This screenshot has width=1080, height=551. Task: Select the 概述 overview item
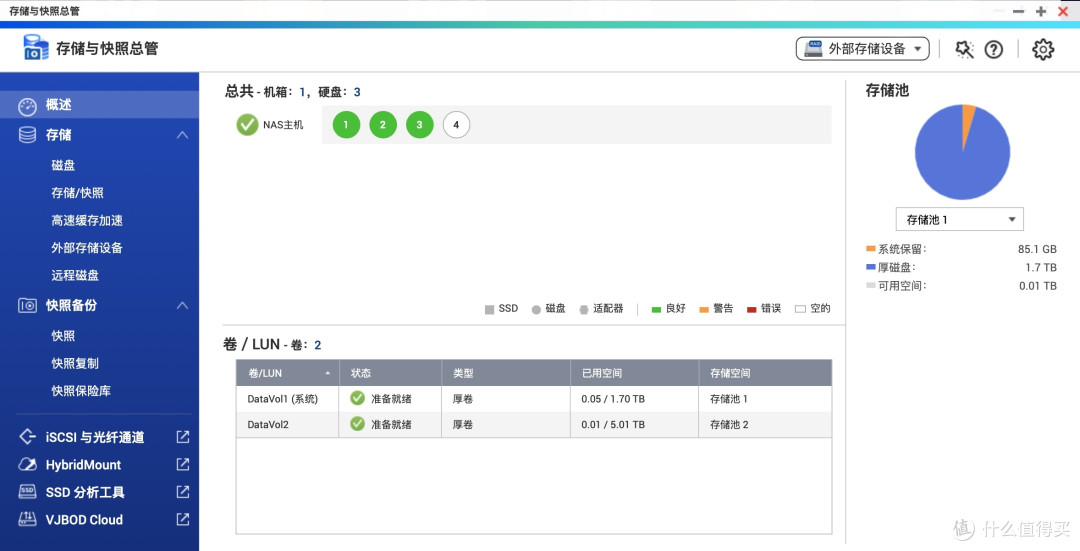[x=59, y=105]
